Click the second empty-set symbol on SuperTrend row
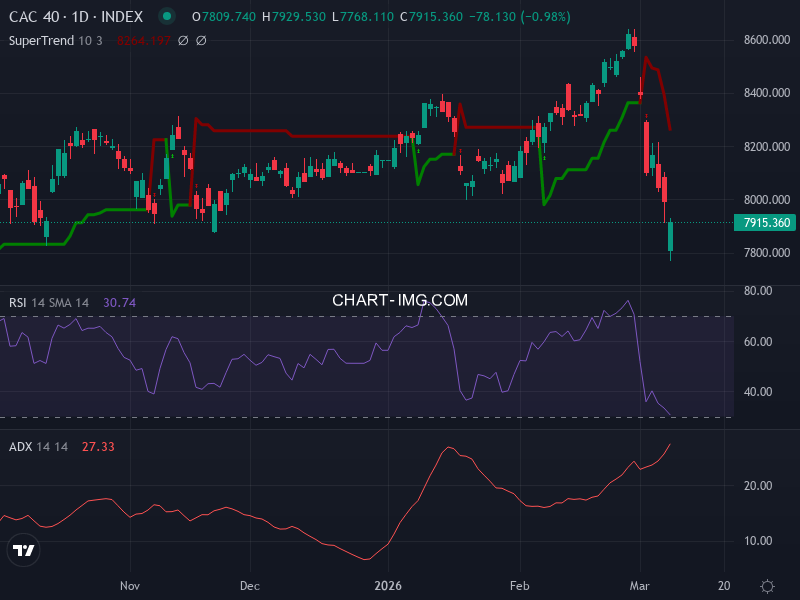Viewport: 800px width, 600px height. (x=201, y=40)
